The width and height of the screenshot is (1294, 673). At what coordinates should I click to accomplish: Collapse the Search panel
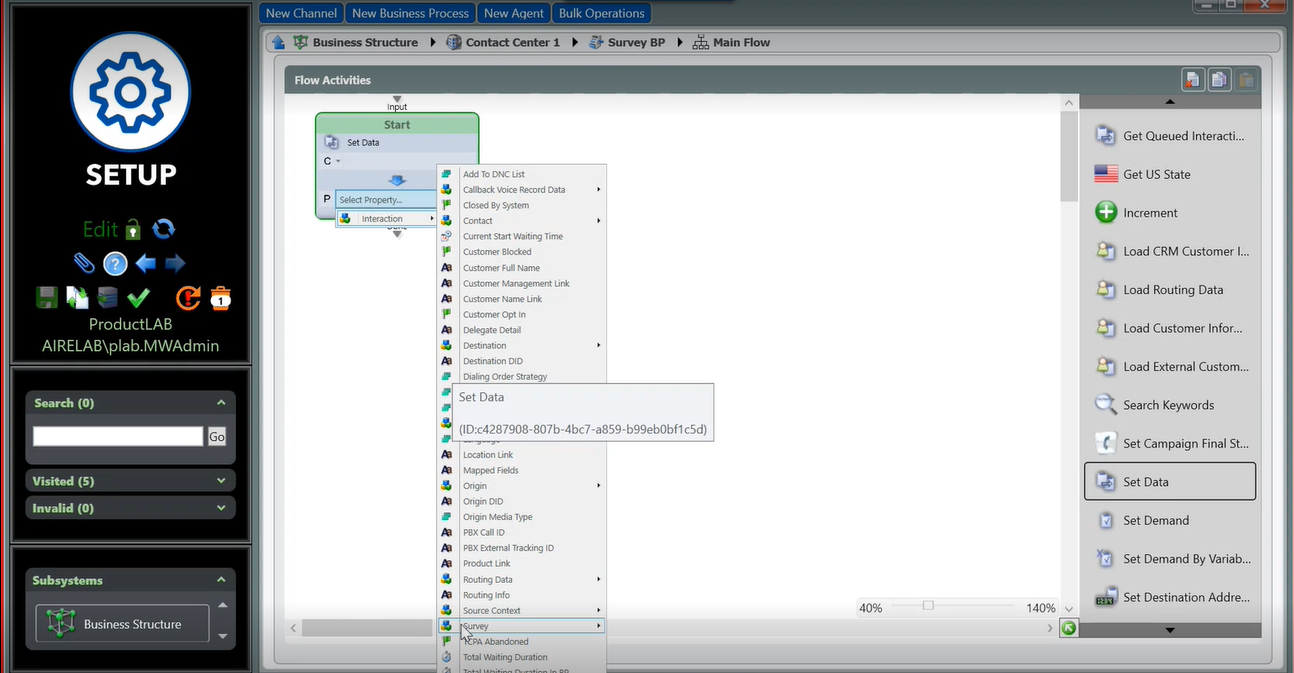pyautogui.click(x=221, y=403)
